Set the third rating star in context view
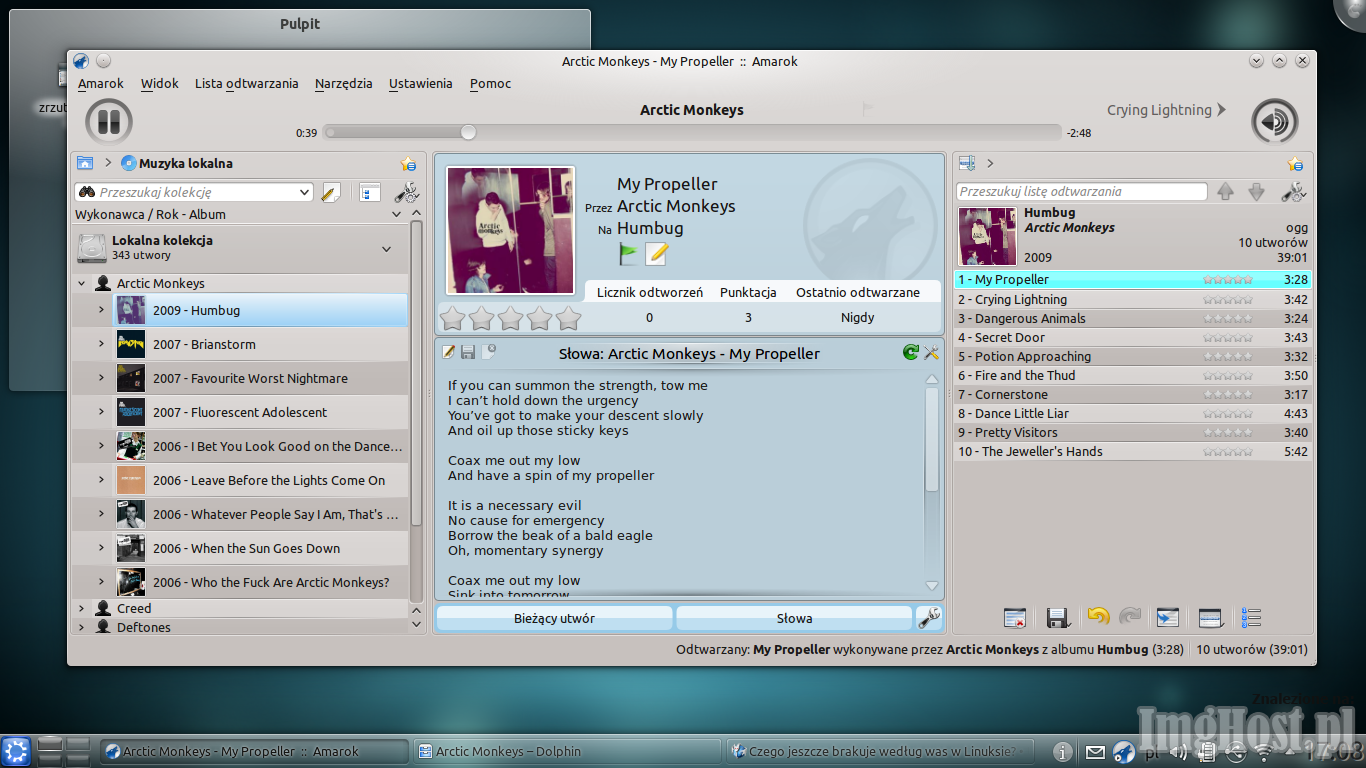Viewport: 1366px width, 768px height. tap(511, 319)
